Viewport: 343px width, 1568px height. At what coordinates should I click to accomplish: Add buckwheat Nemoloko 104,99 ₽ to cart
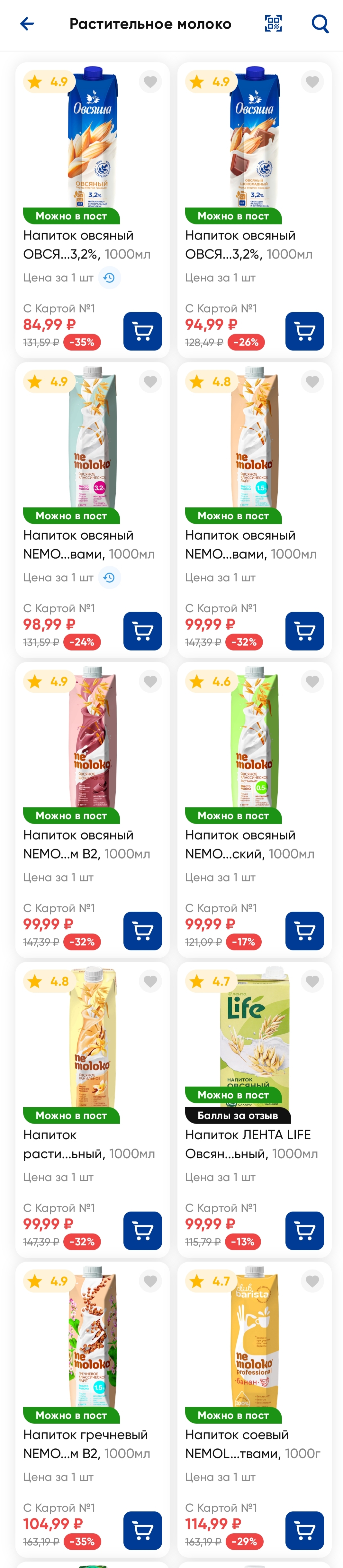[x=142, y=1531]
